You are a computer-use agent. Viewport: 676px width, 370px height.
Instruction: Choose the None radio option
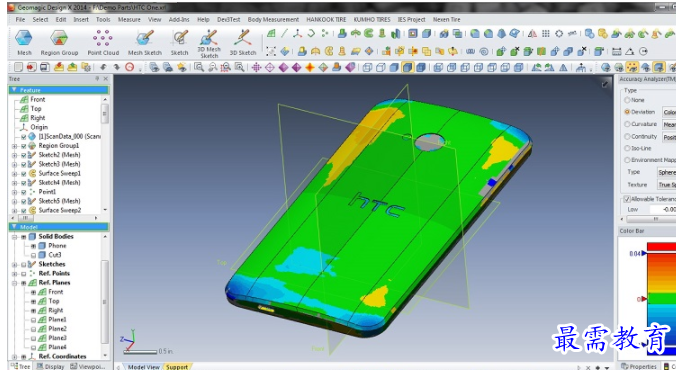[x=628, y=100]
